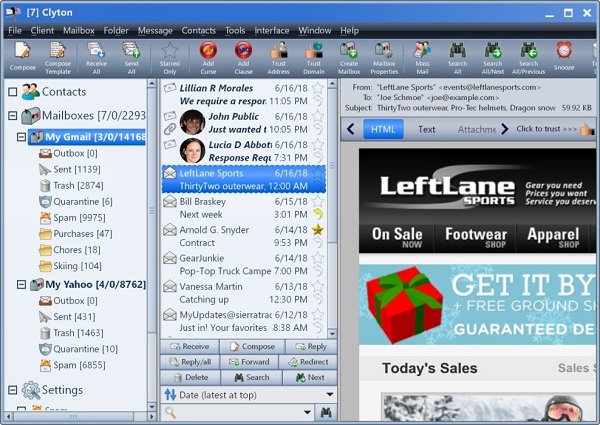Open the Interface menu
This screenshot has width=600, height=425.
click(272, 31)
